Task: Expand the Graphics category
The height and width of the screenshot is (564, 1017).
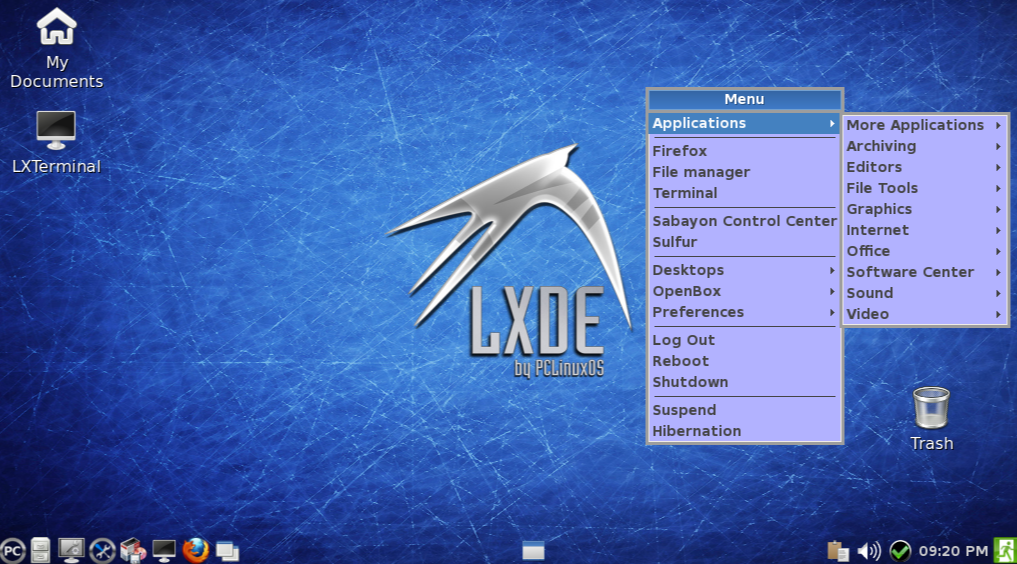Action: click(x=925, y=209)
